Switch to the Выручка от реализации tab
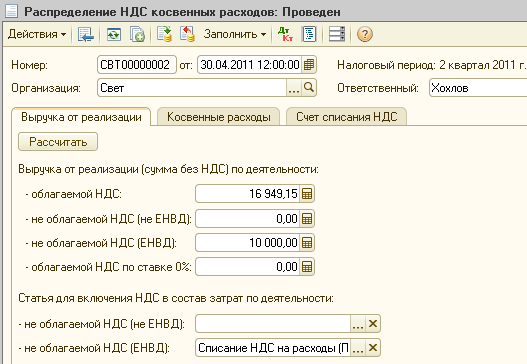 81,117
